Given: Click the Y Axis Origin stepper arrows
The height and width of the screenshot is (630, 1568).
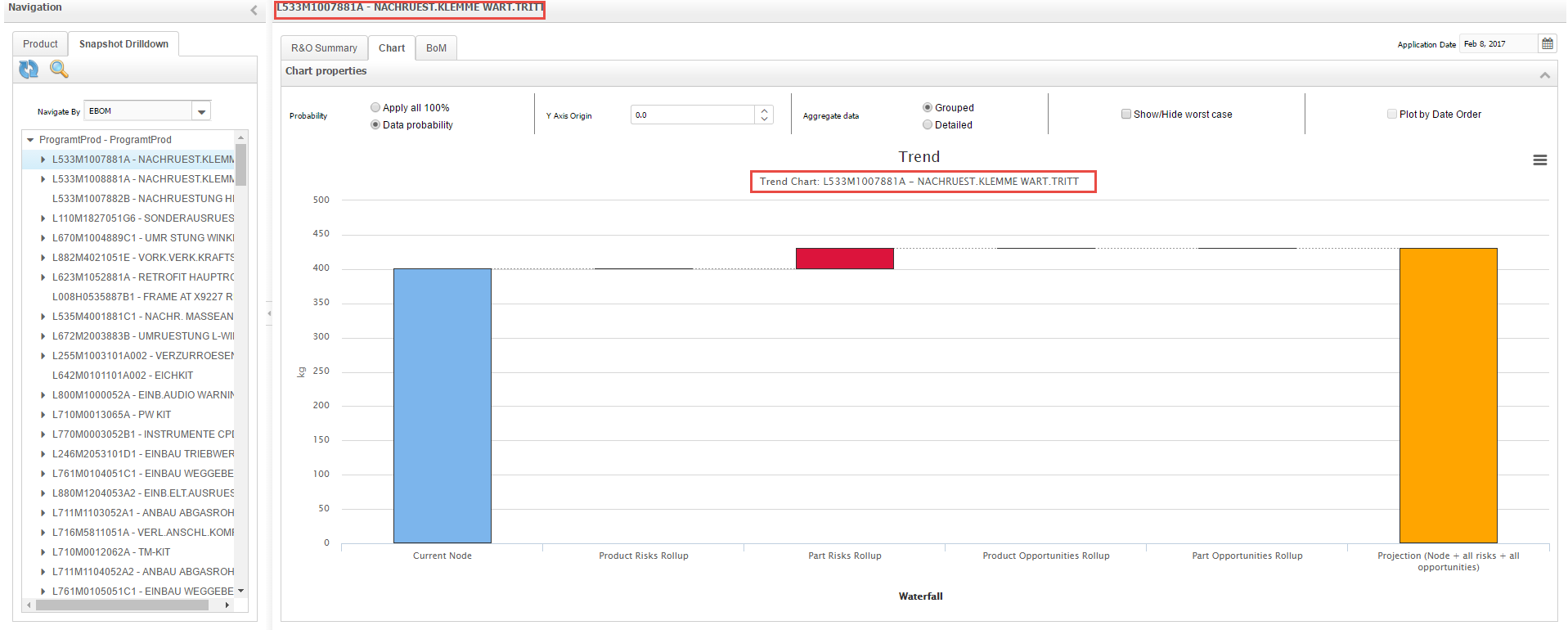Looking at the screenshot, I should tap(764, 115).
